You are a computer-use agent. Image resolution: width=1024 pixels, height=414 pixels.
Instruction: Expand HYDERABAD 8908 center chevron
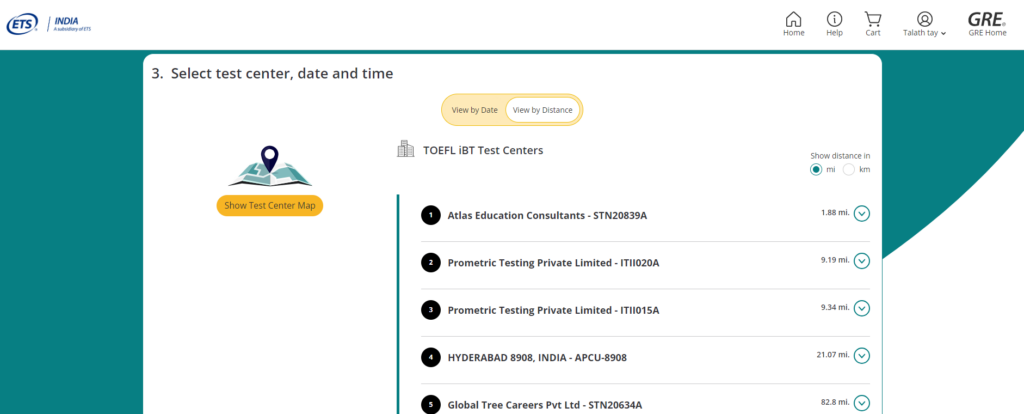862,356
